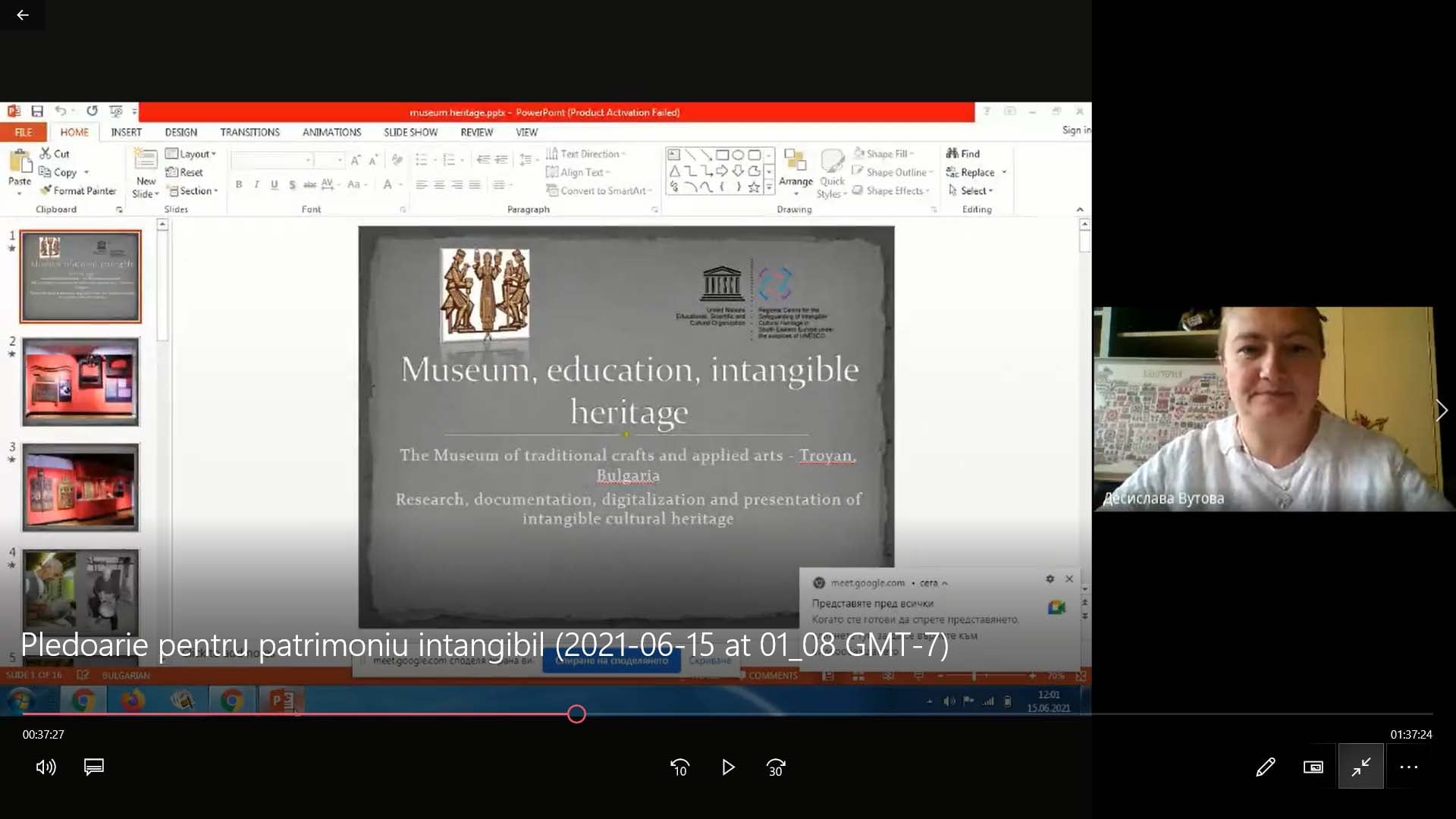Open the VIEW tab
This screenshot has height=819, width=1456.
pos(526,132)
